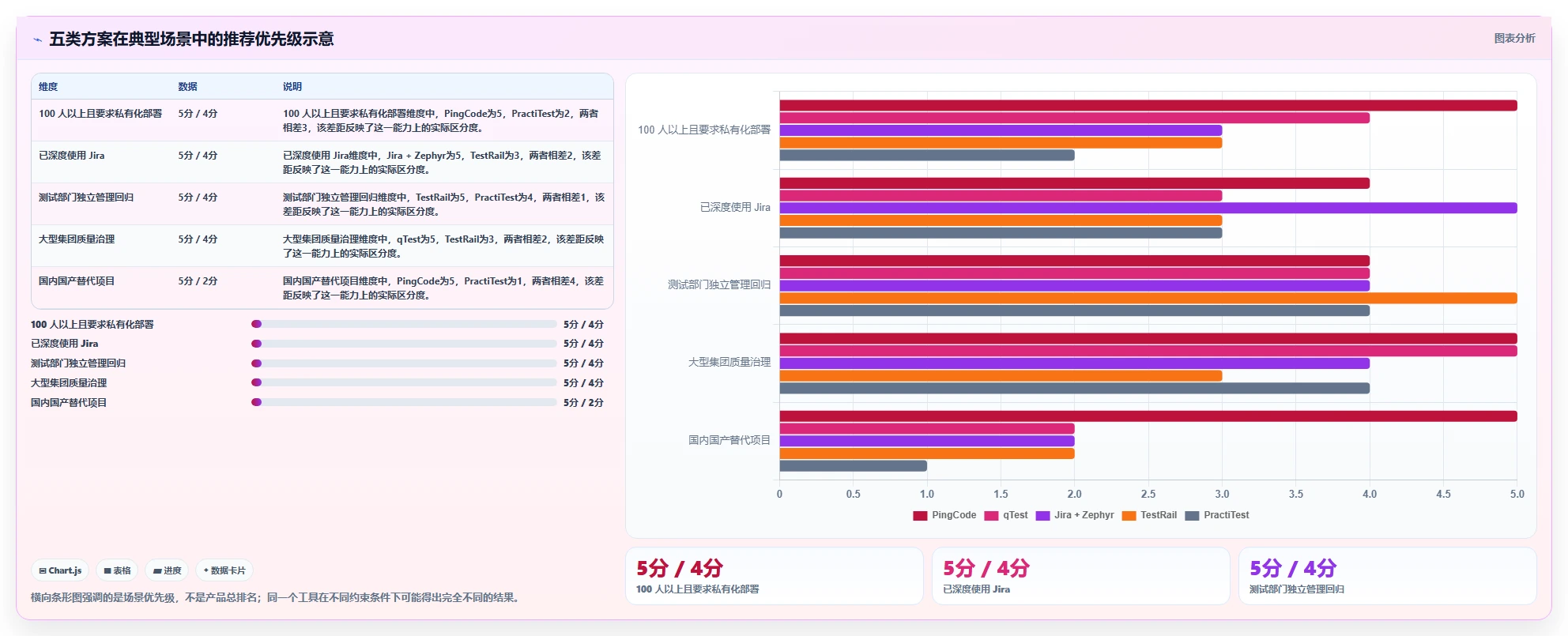Click the x-axis tick 5.0
Viewport: 1568px width, 636px height.
pos(1517,494)
